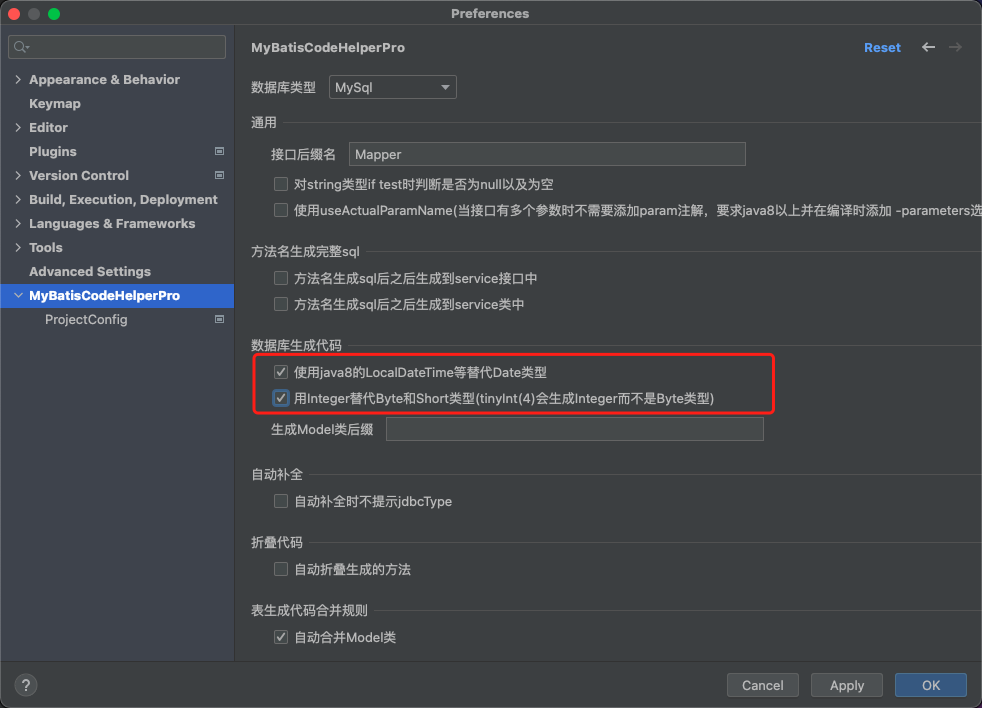
Task: Click the 自动补全 section heading
Action: click(x=277, y=474)
